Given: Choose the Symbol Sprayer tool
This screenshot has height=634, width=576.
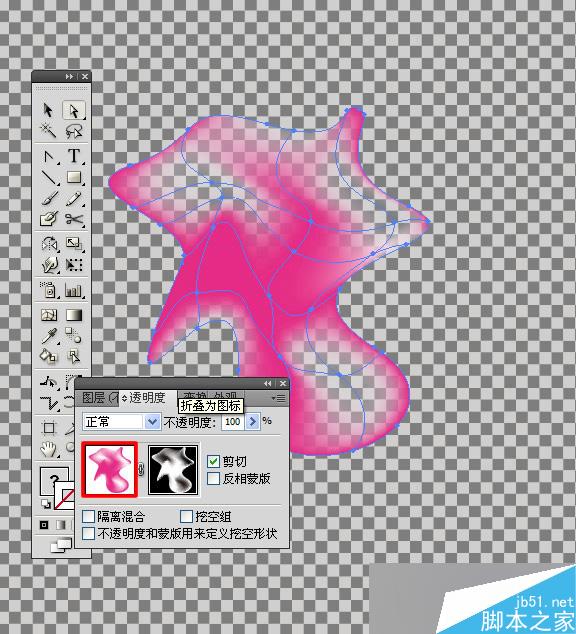Looking at the screenshot, I should [49, 290].
